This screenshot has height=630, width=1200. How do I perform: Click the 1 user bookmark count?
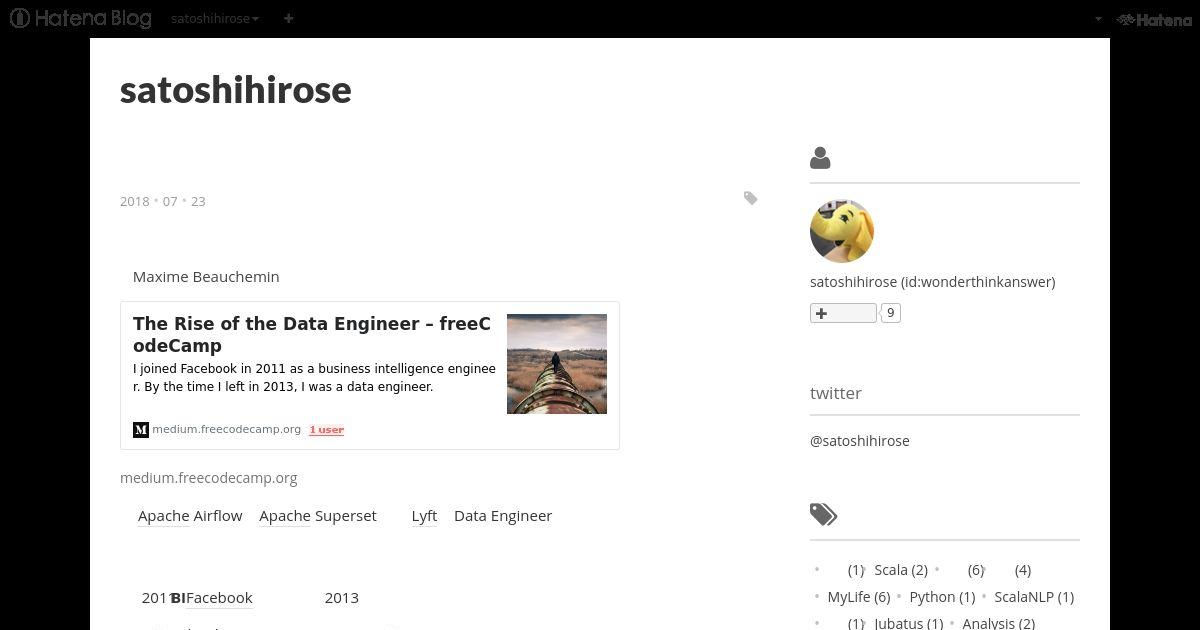click(x=326, y=430)
